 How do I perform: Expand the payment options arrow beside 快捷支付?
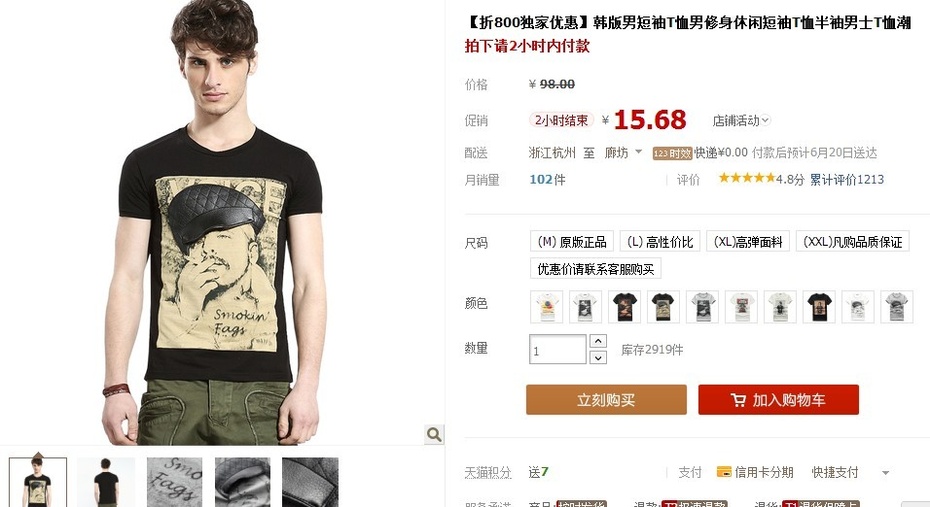coord(886,473)
